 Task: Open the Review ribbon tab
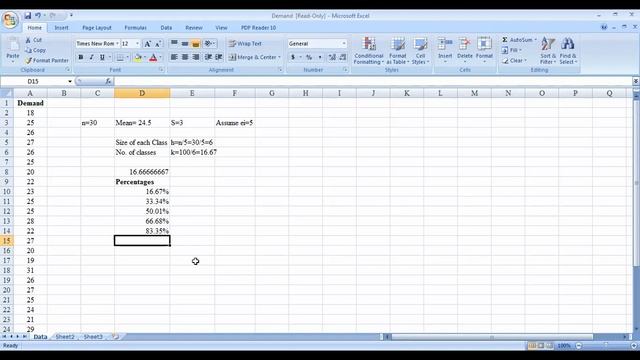click(194, 28)
